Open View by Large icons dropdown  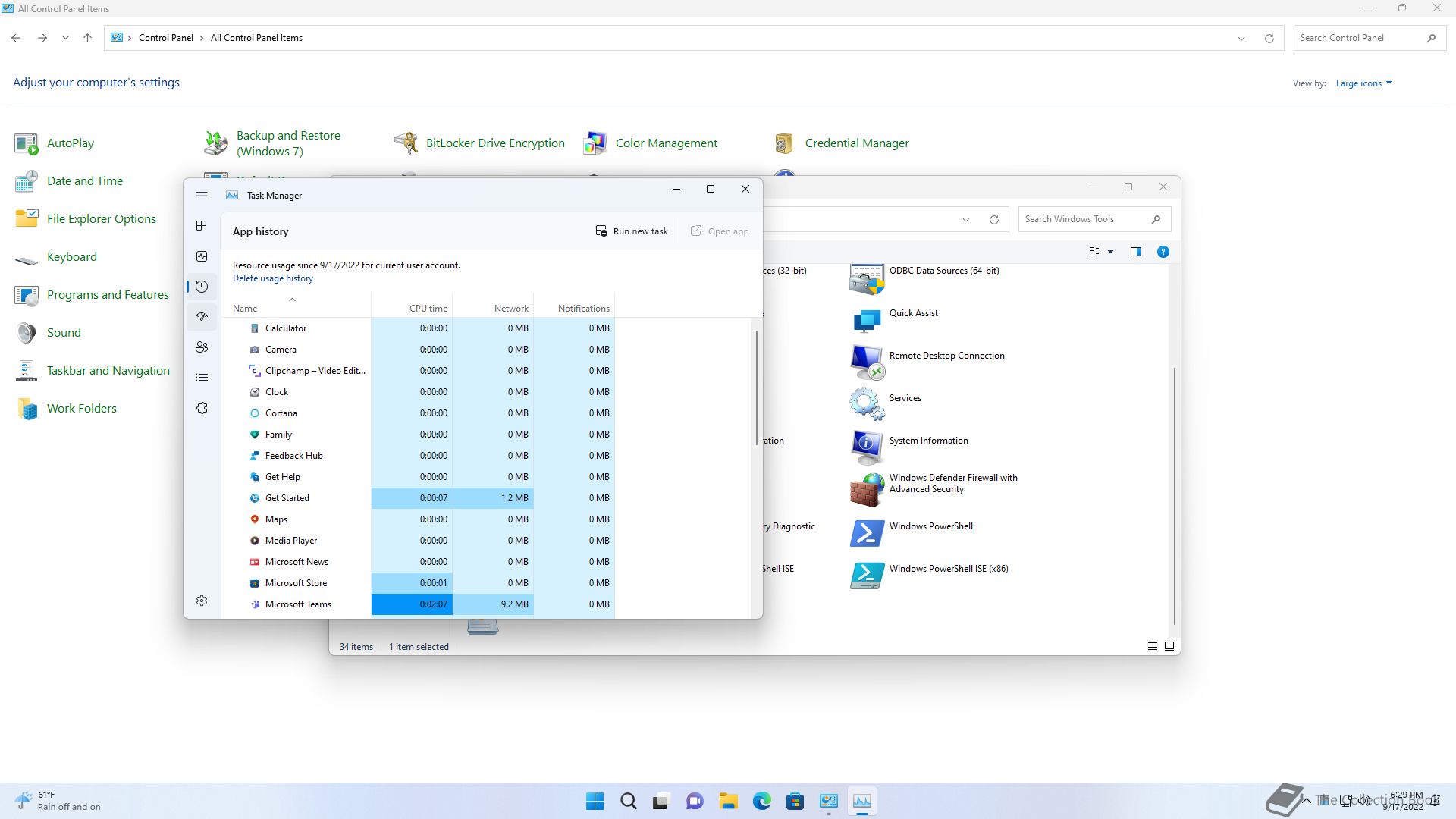point(1363,83)
